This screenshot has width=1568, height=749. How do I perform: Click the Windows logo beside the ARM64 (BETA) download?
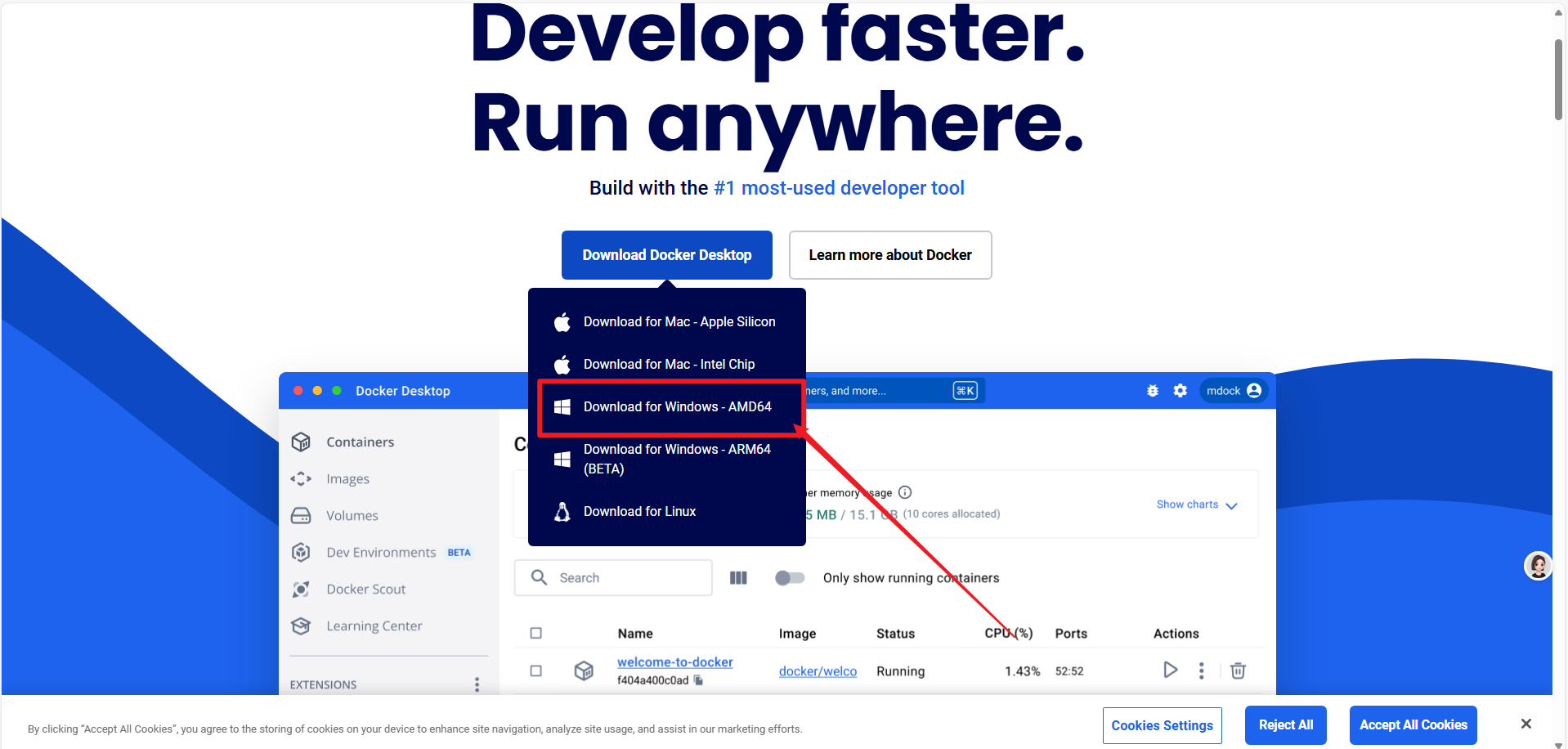(562, 459)
